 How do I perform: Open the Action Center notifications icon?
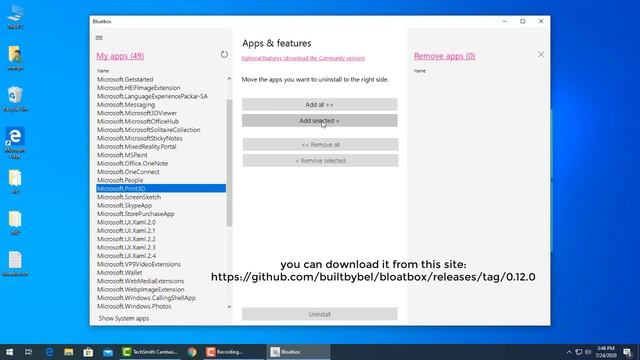[x=628, y=352]
